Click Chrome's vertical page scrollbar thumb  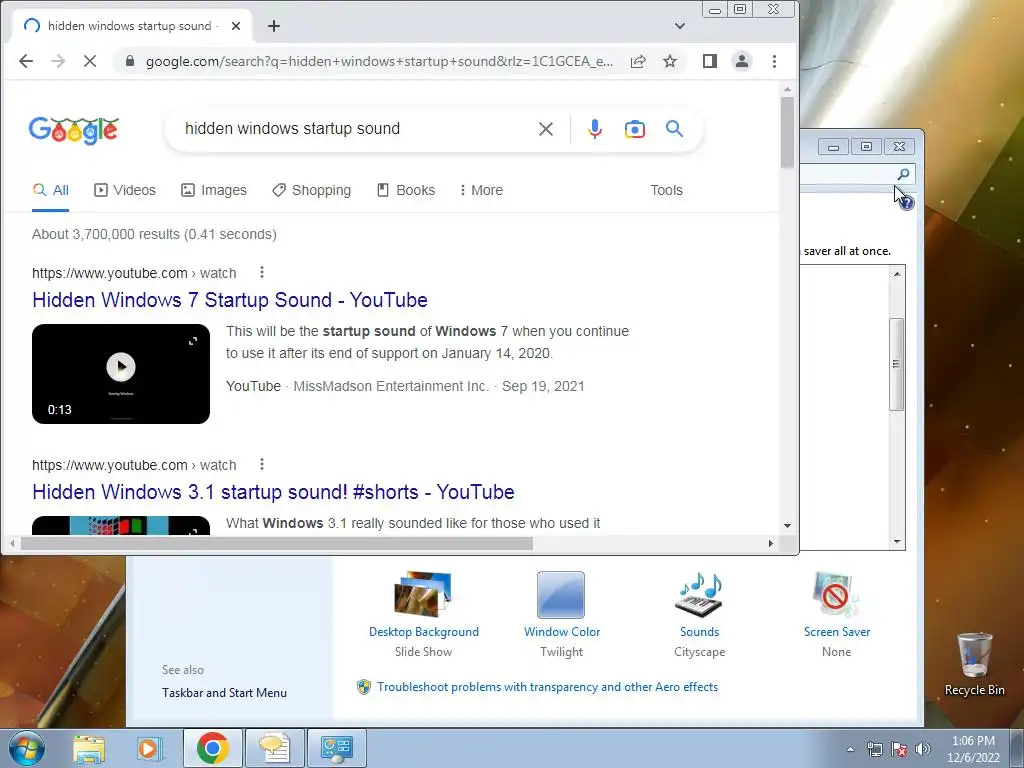click(x=787, y=131)
